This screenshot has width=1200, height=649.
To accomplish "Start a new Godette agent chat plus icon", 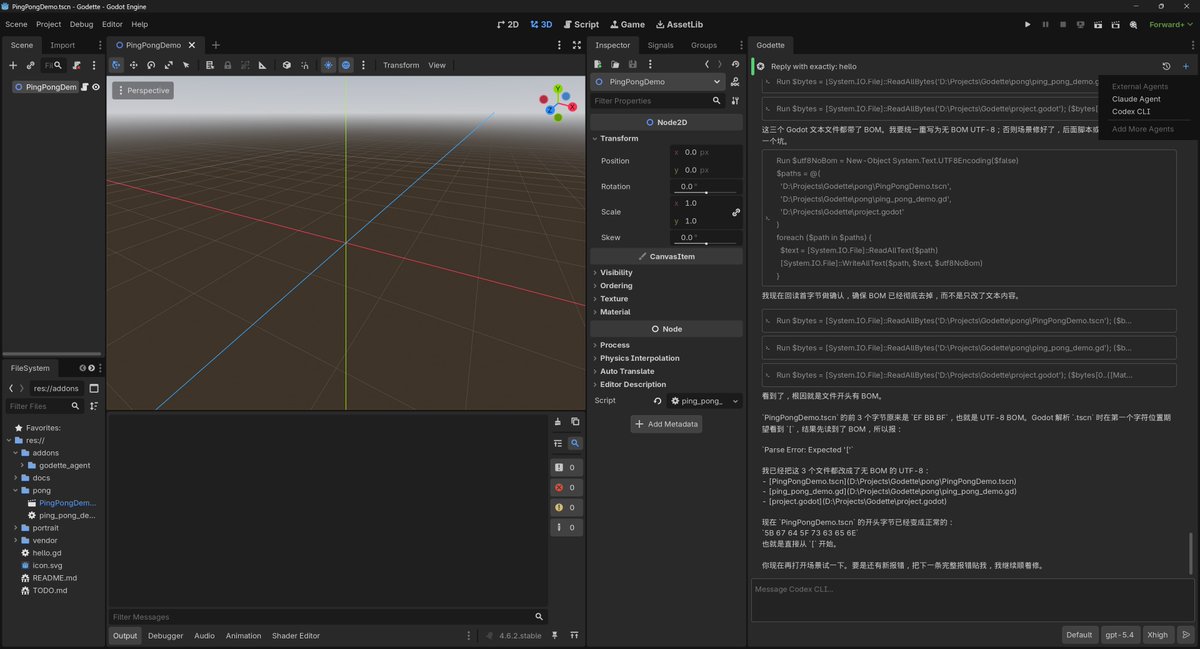I will pos(1186,66).
